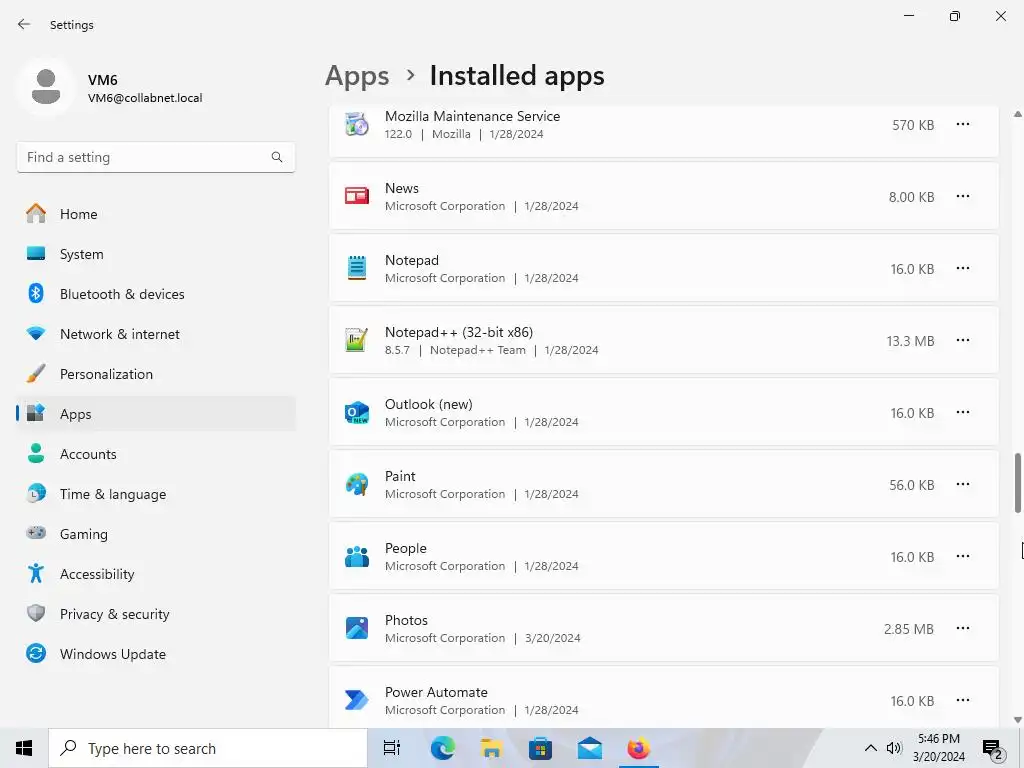Open Bluetooth & devices settings

tap(156, 294)
